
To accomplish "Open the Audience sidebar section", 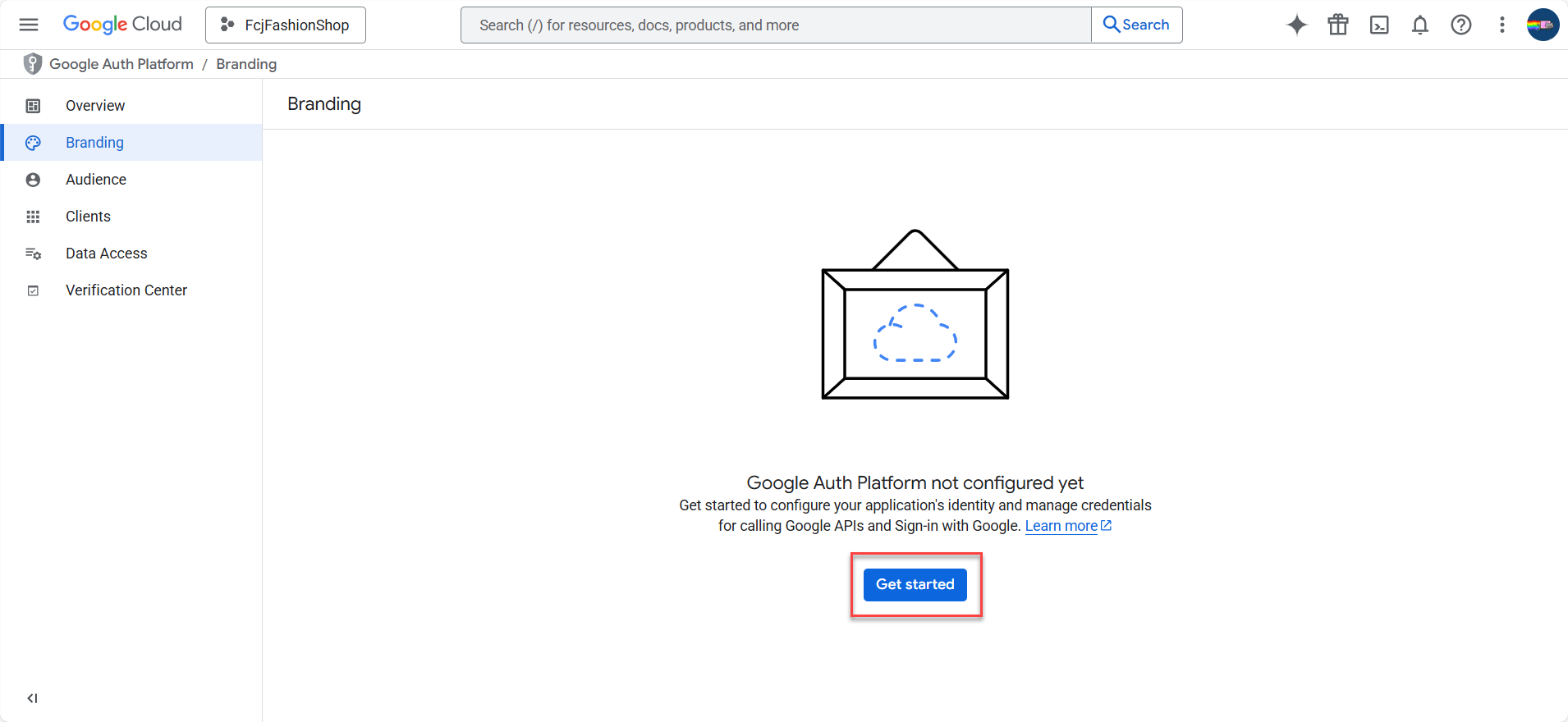I will 131,180.
